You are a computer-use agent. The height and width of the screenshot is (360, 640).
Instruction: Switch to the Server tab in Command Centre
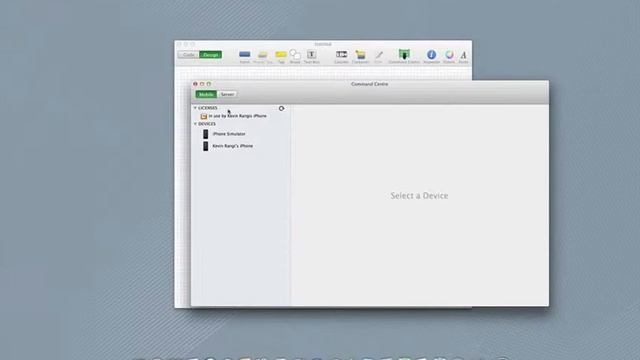[227, 94]
